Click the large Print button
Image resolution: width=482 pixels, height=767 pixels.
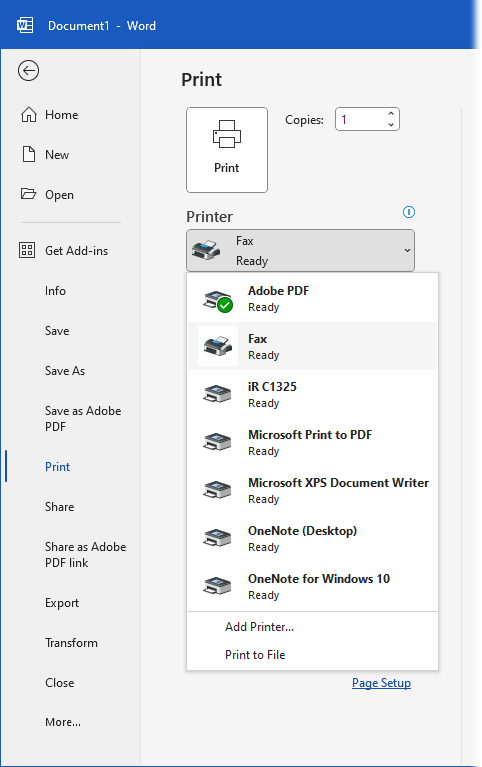coord(227,150)
